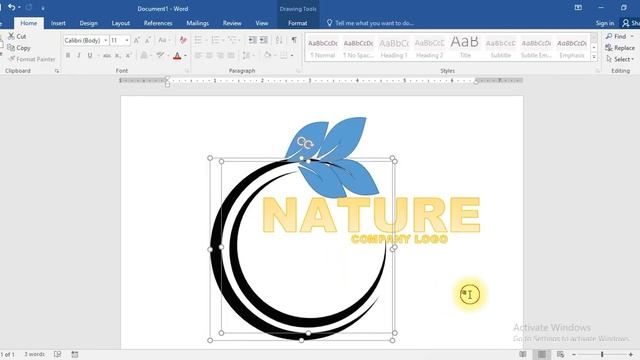This screenshot has width=640, height=360.
Task: Increase paragraph indent
Action: tap(264, 40)
